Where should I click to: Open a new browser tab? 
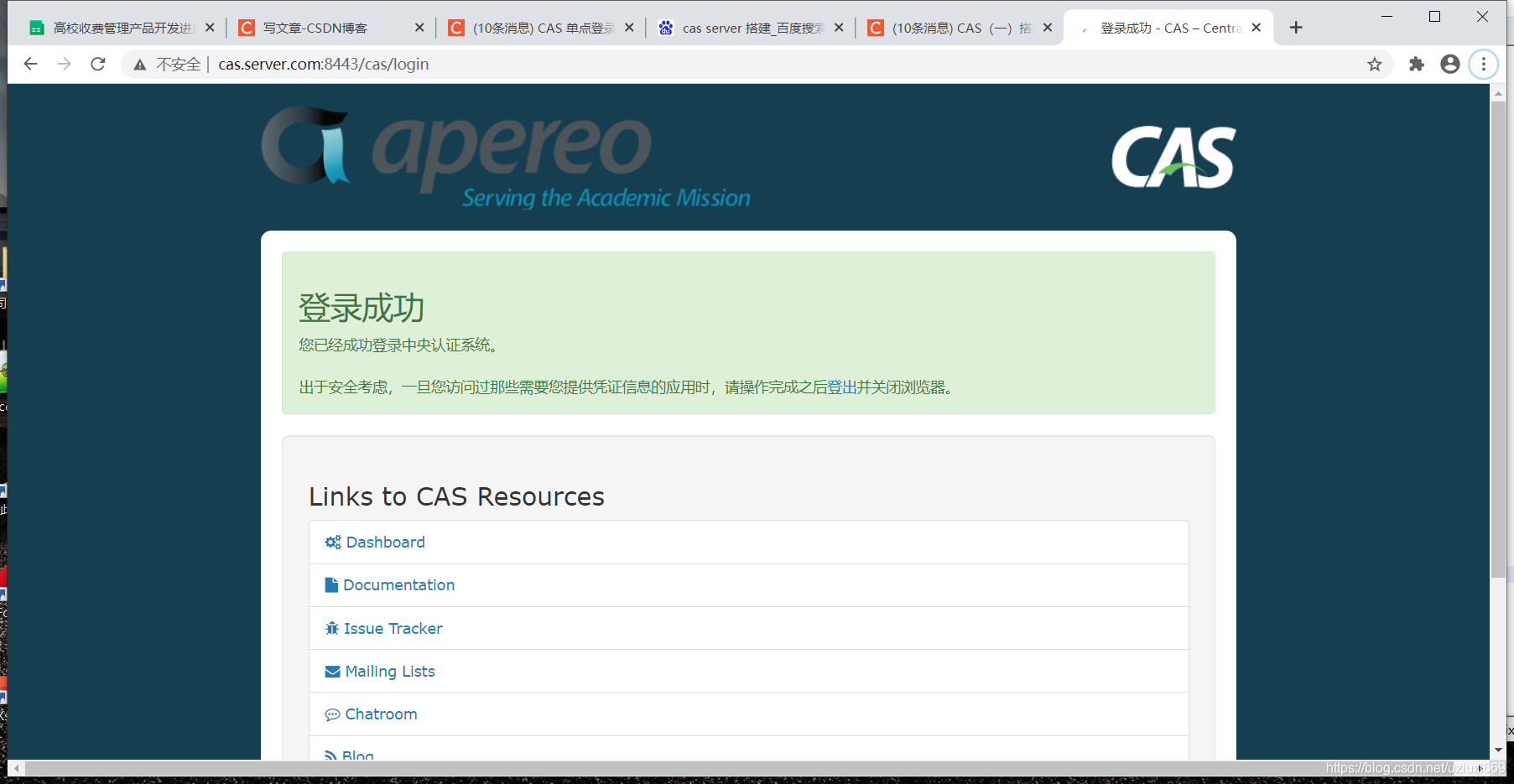point(1296,28)
